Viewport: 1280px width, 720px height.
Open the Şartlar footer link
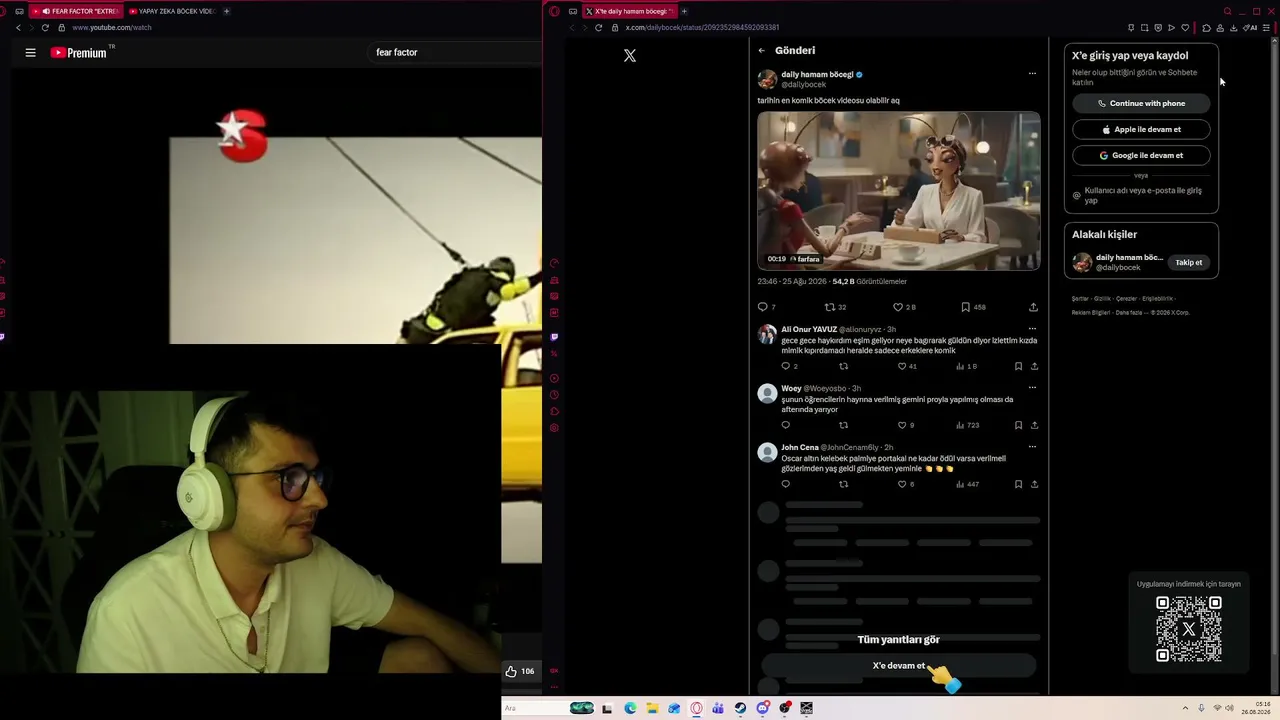pos(1080,299)
